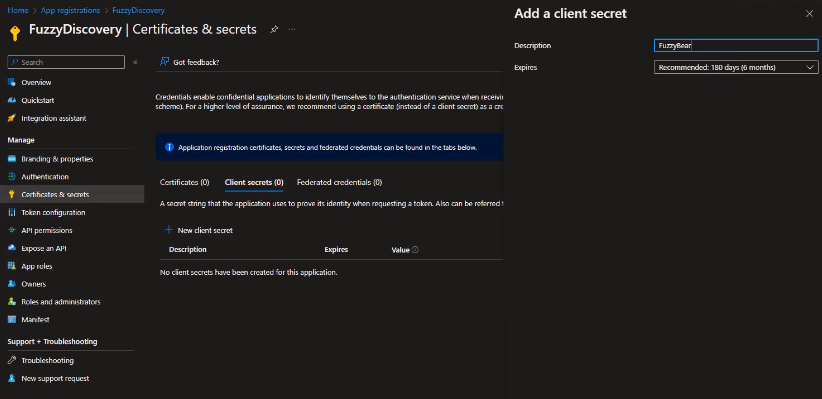The image size is (822, 399).
Task: Switch to Federated credentials (0) tab
Action: pyautogui.click(x=339, y=182)
